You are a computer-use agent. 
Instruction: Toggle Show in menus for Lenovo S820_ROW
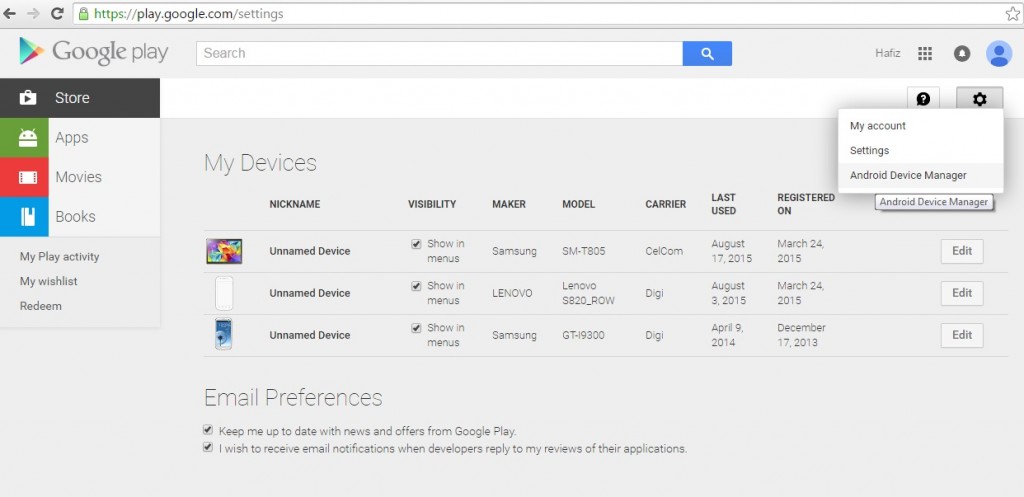coord(416,286)
